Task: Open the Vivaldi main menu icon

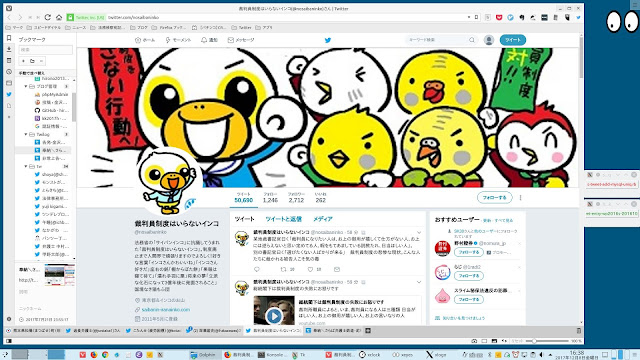Action: [x=9, y=8]
